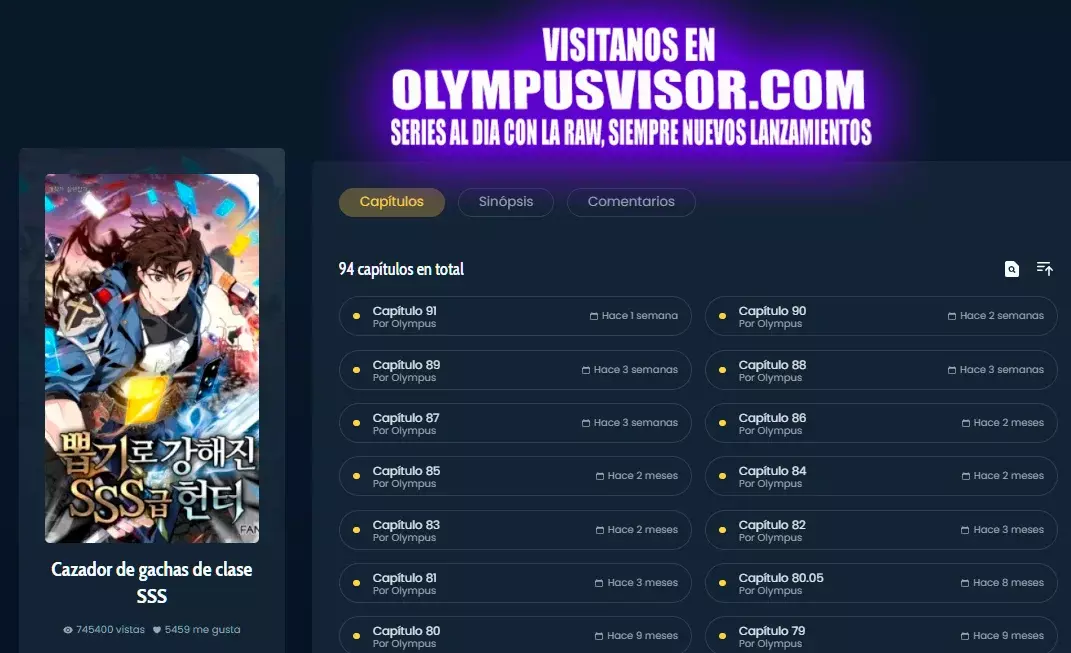Image resolution: width=1071 pixels, height=653 pixels.
Task: Click 'Hace 1 semana' on Capítulo 91
Action: coord(640,316)
